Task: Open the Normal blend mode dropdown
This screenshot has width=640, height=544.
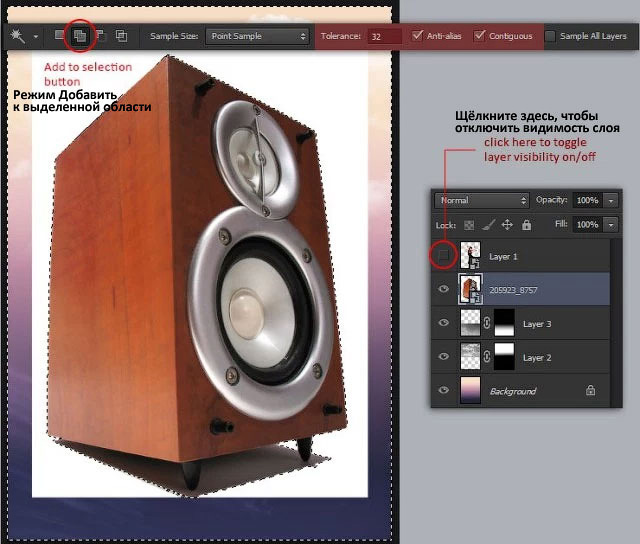Action: (482, 200)
